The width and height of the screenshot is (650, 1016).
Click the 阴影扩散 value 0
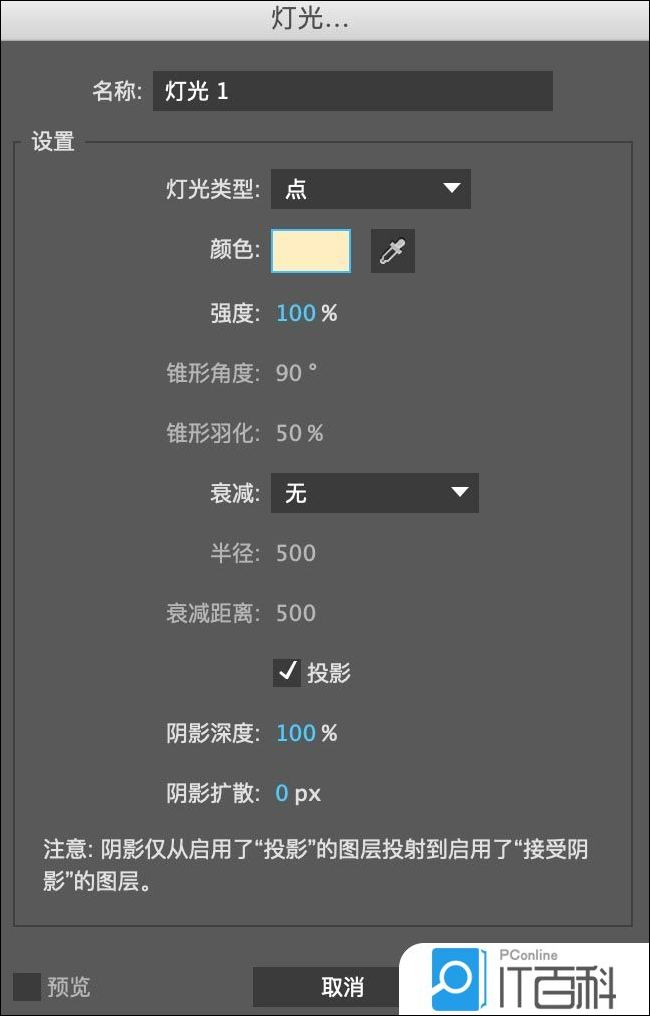[282, 793]
